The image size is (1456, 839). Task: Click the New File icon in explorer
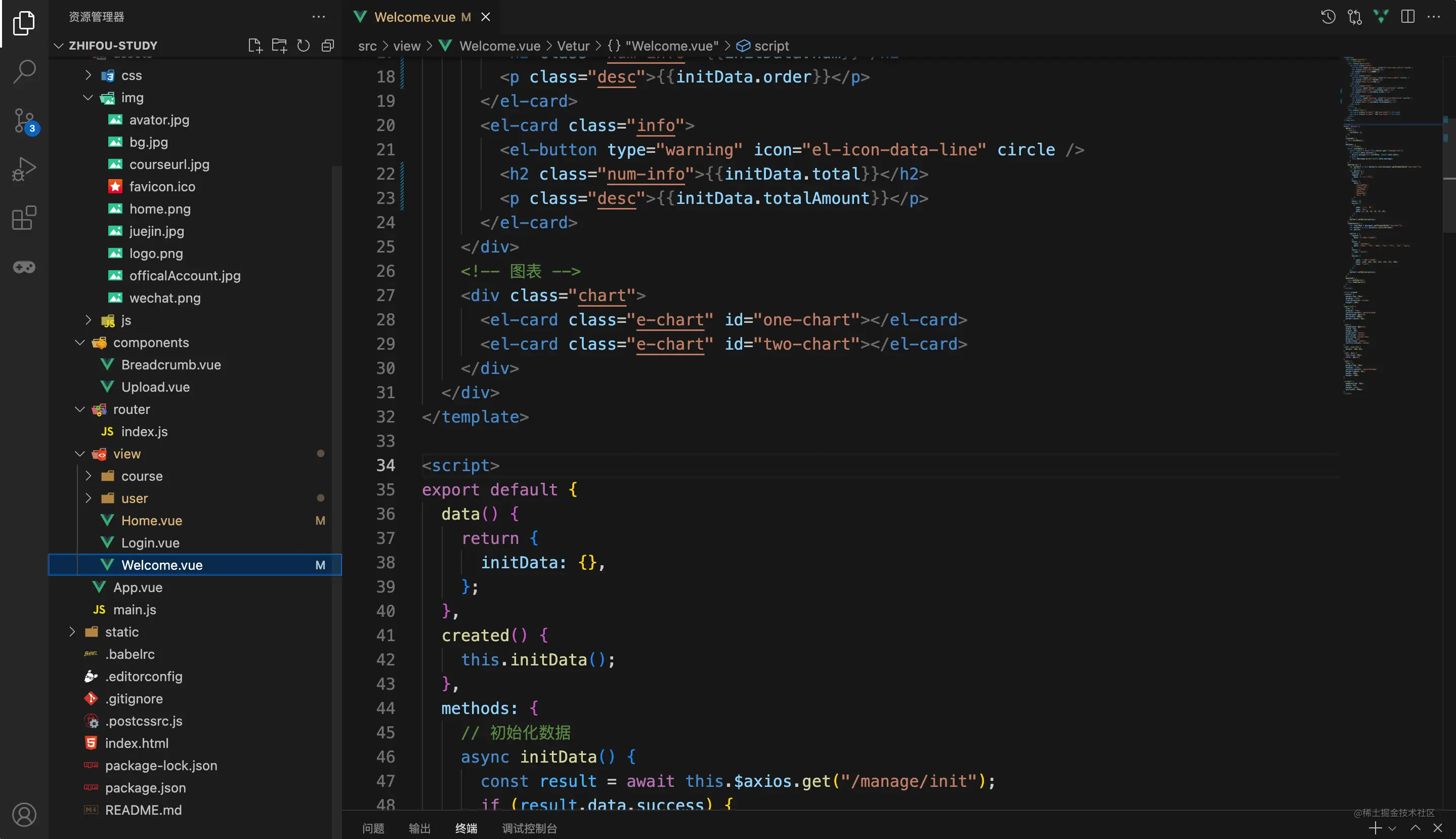click(x=254, y=46)
